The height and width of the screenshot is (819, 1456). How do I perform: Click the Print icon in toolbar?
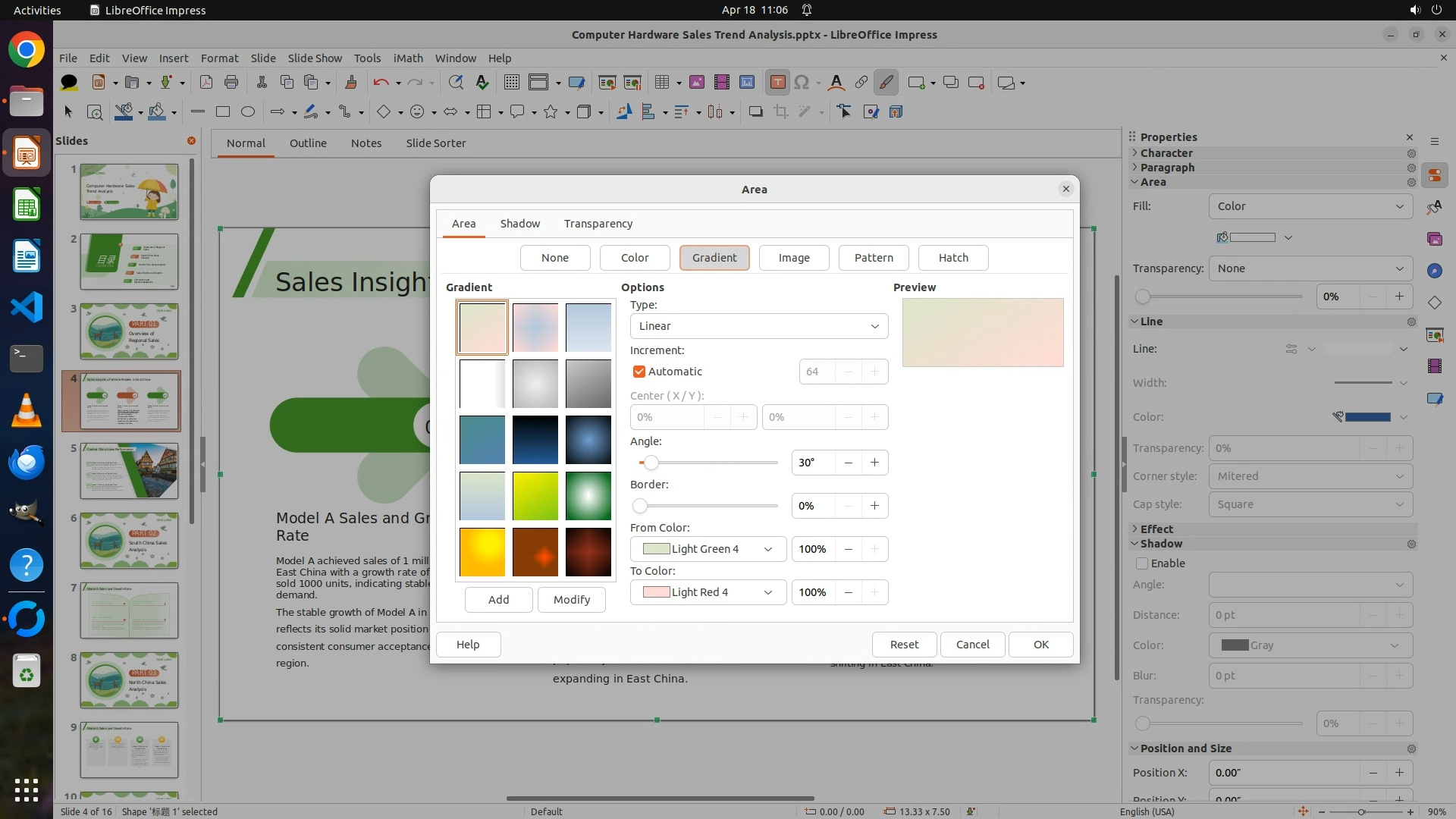tap(231, 83)
